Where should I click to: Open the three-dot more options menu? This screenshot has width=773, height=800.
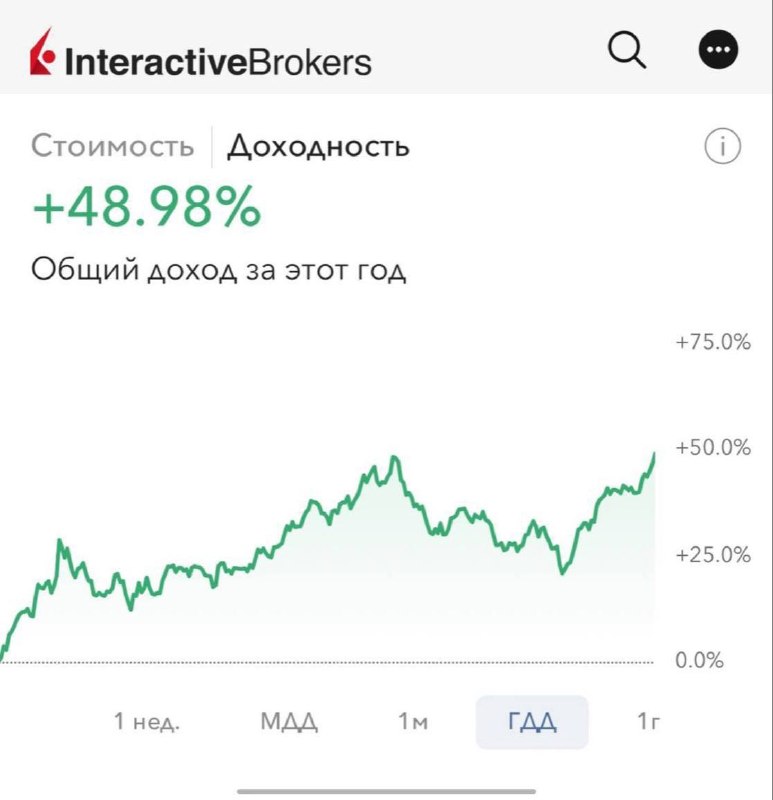(x=718, y=49)
